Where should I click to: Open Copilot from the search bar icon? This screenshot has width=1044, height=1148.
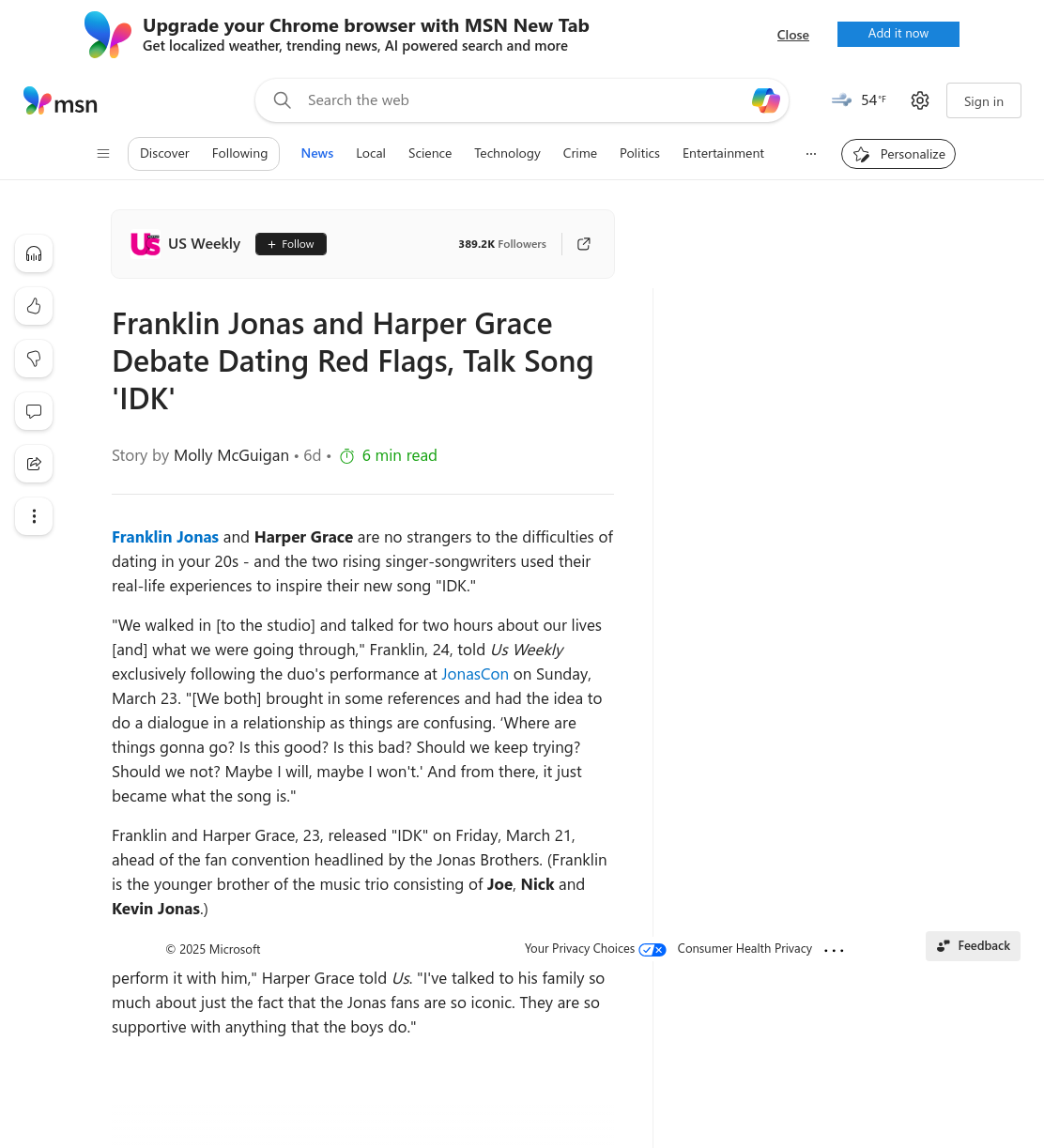point(766,100)
